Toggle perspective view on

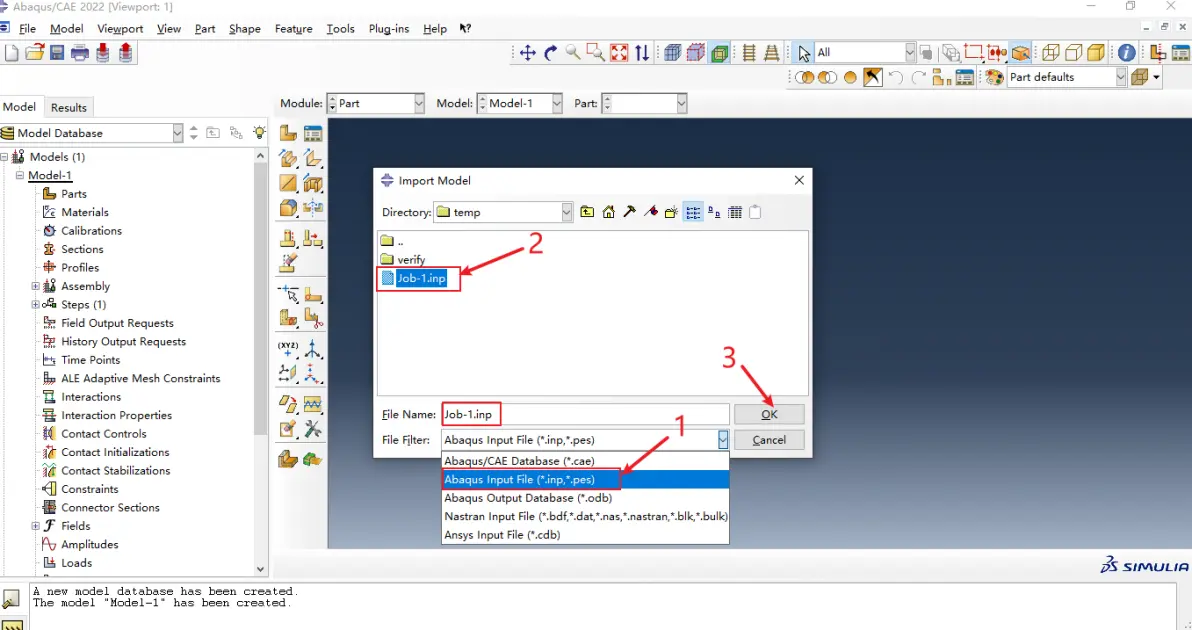pos(772,52)
